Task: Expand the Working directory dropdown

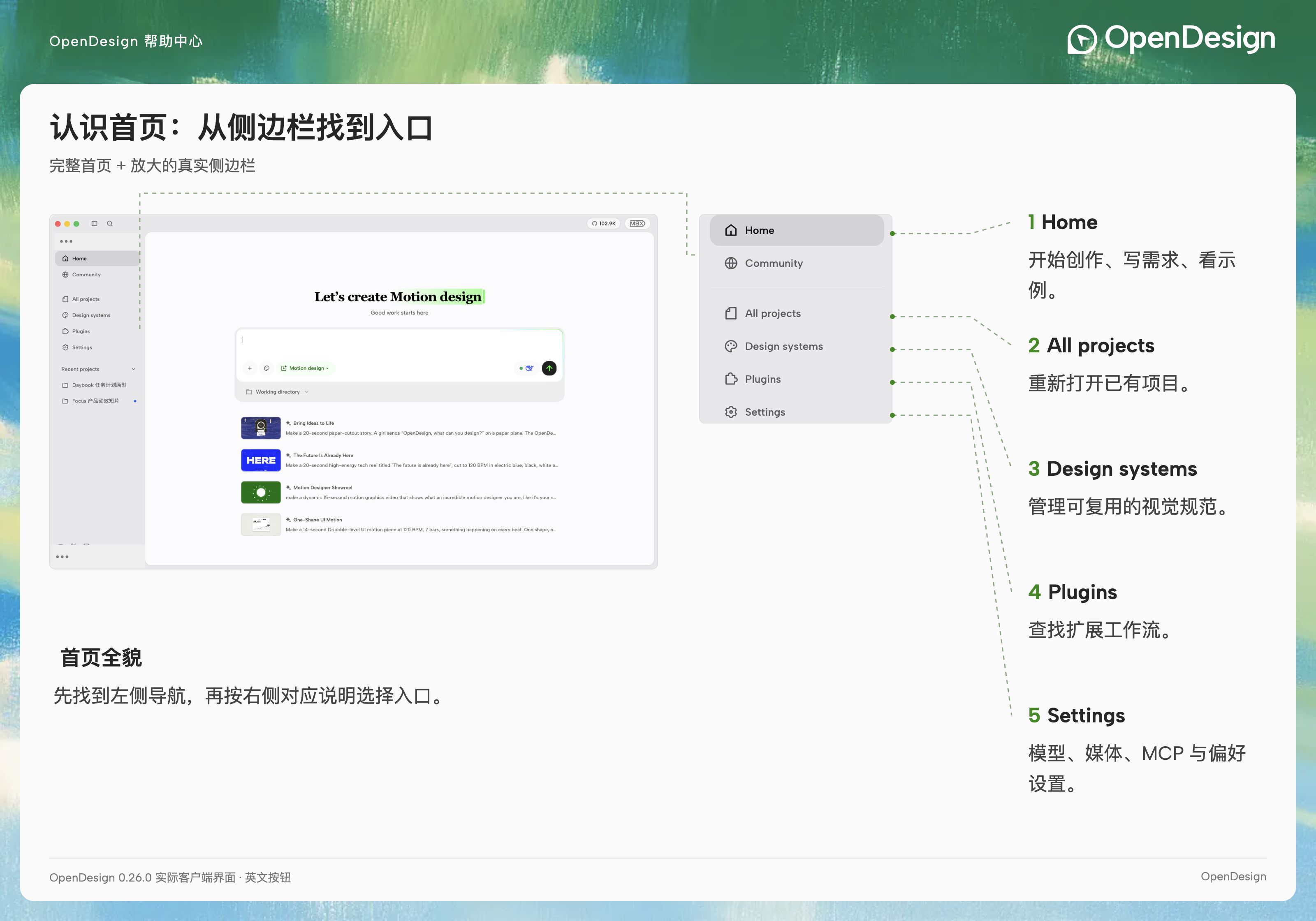Action: pos(278,392)
